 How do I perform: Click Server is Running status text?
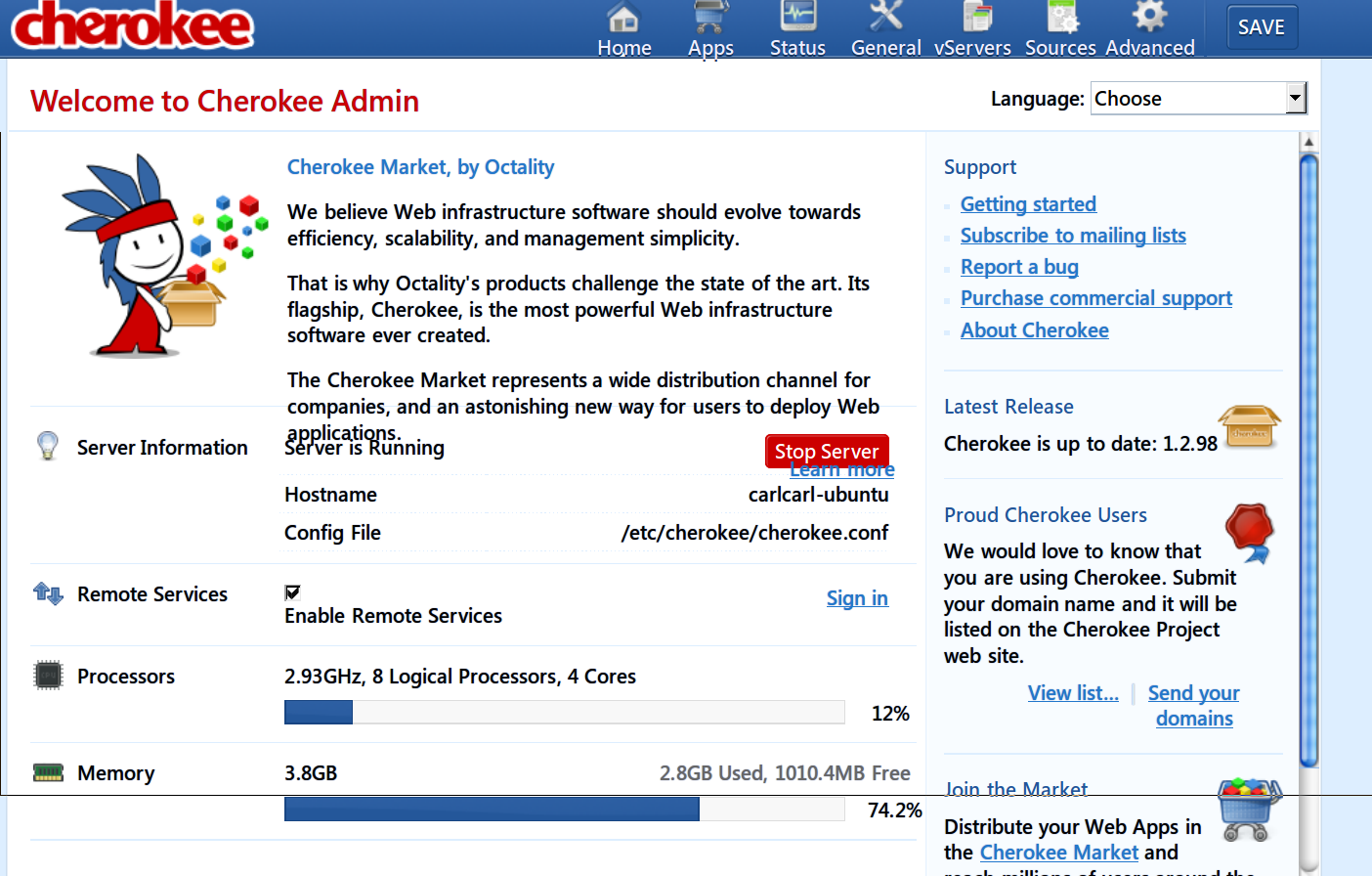point(364,449)
